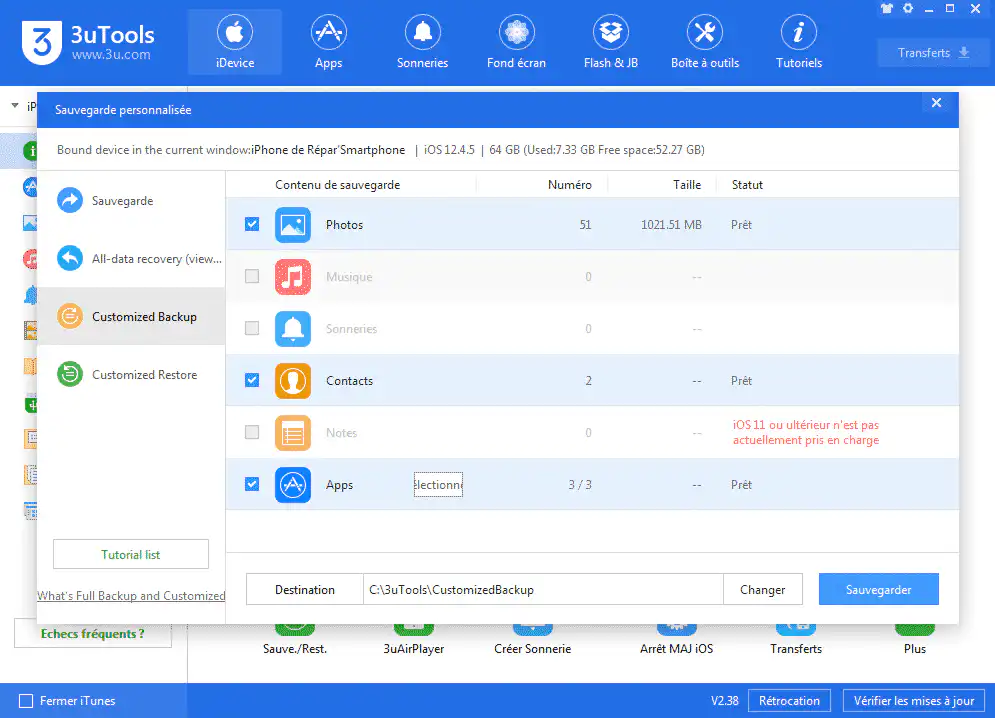Click the Contacts icon in backup list
995x718 pixels.
[x=293, y=381]
